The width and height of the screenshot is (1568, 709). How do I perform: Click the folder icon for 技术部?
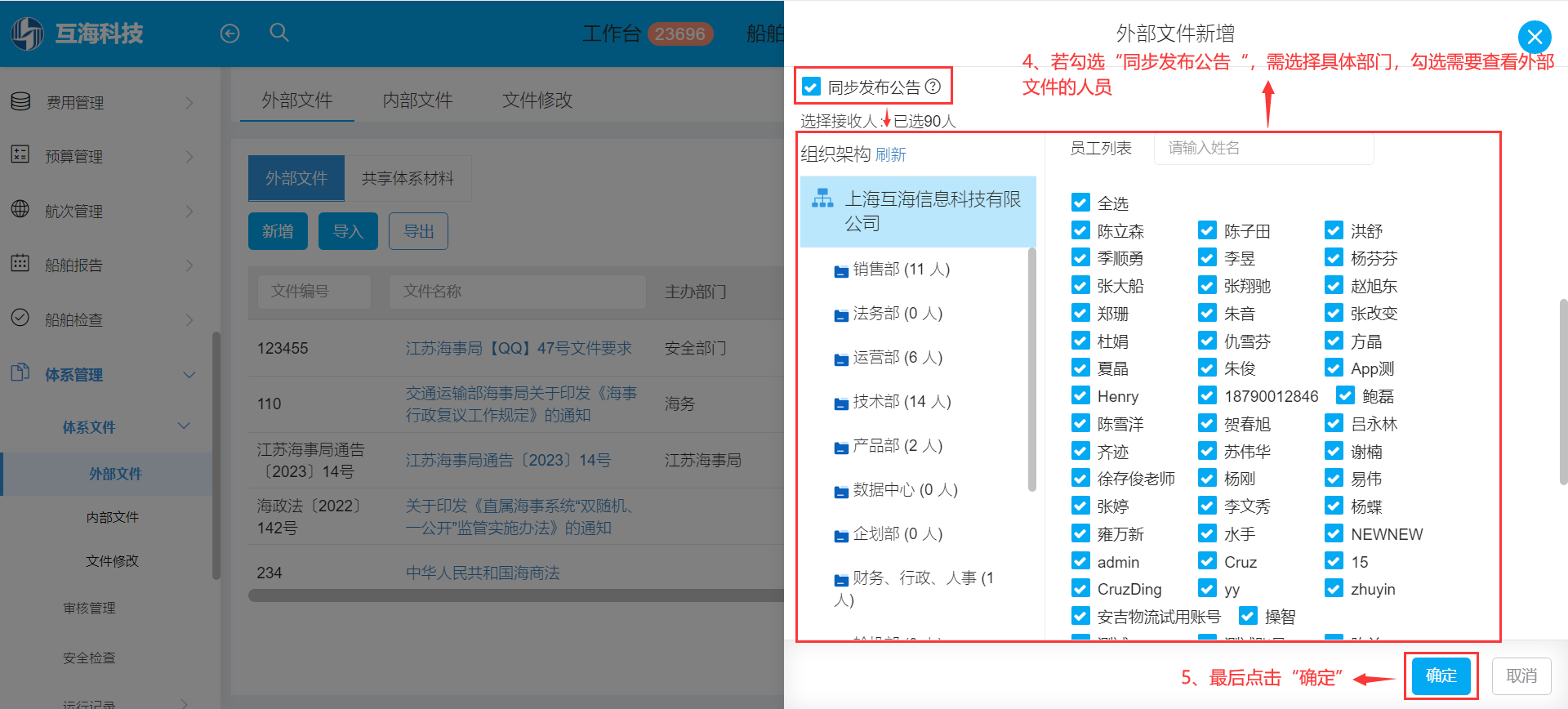(x=841, y=404)
